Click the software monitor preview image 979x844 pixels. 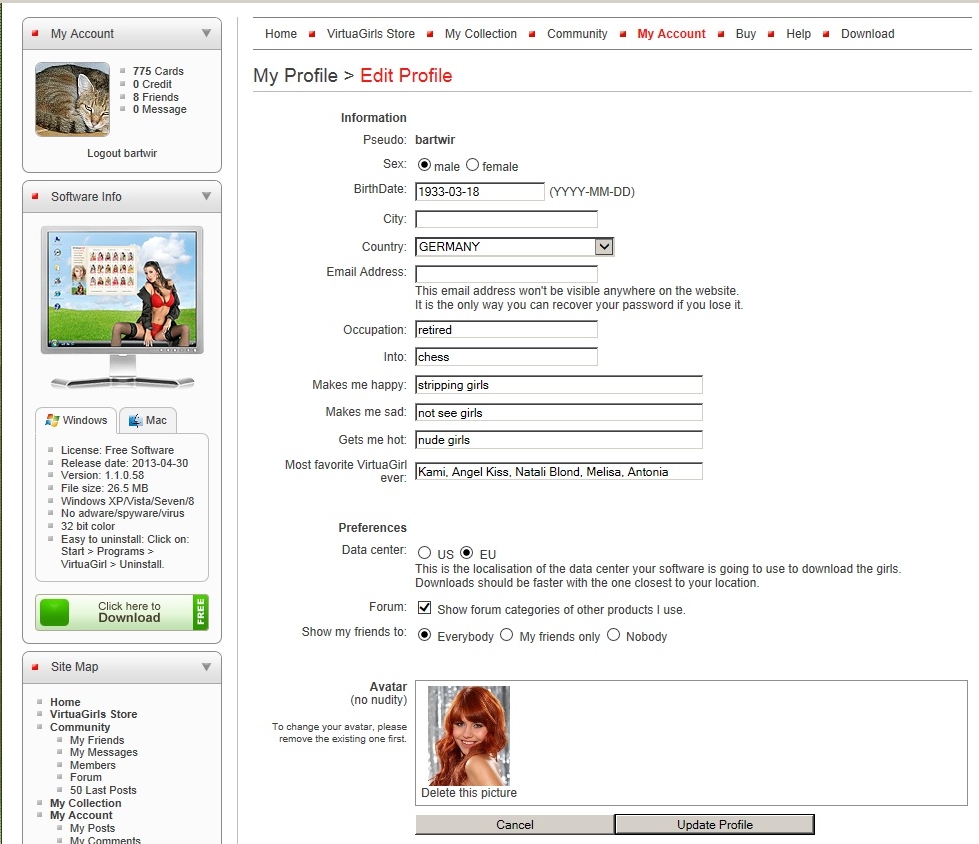[x=122, y=290]
